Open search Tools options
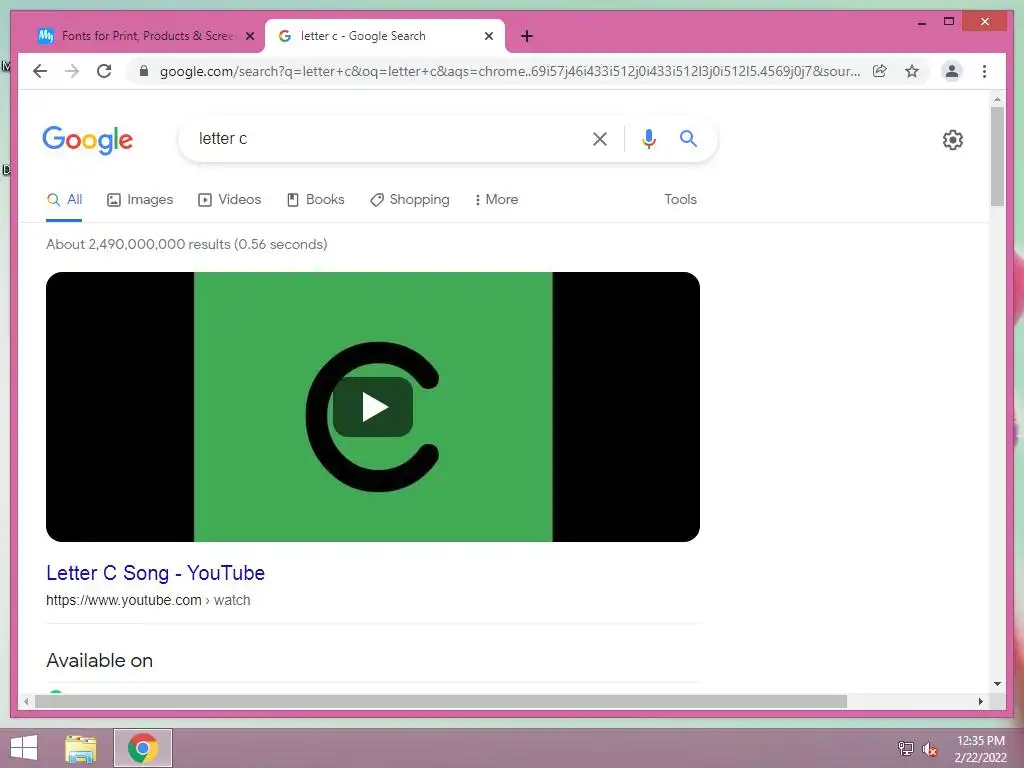 click(x=680, y=200)
